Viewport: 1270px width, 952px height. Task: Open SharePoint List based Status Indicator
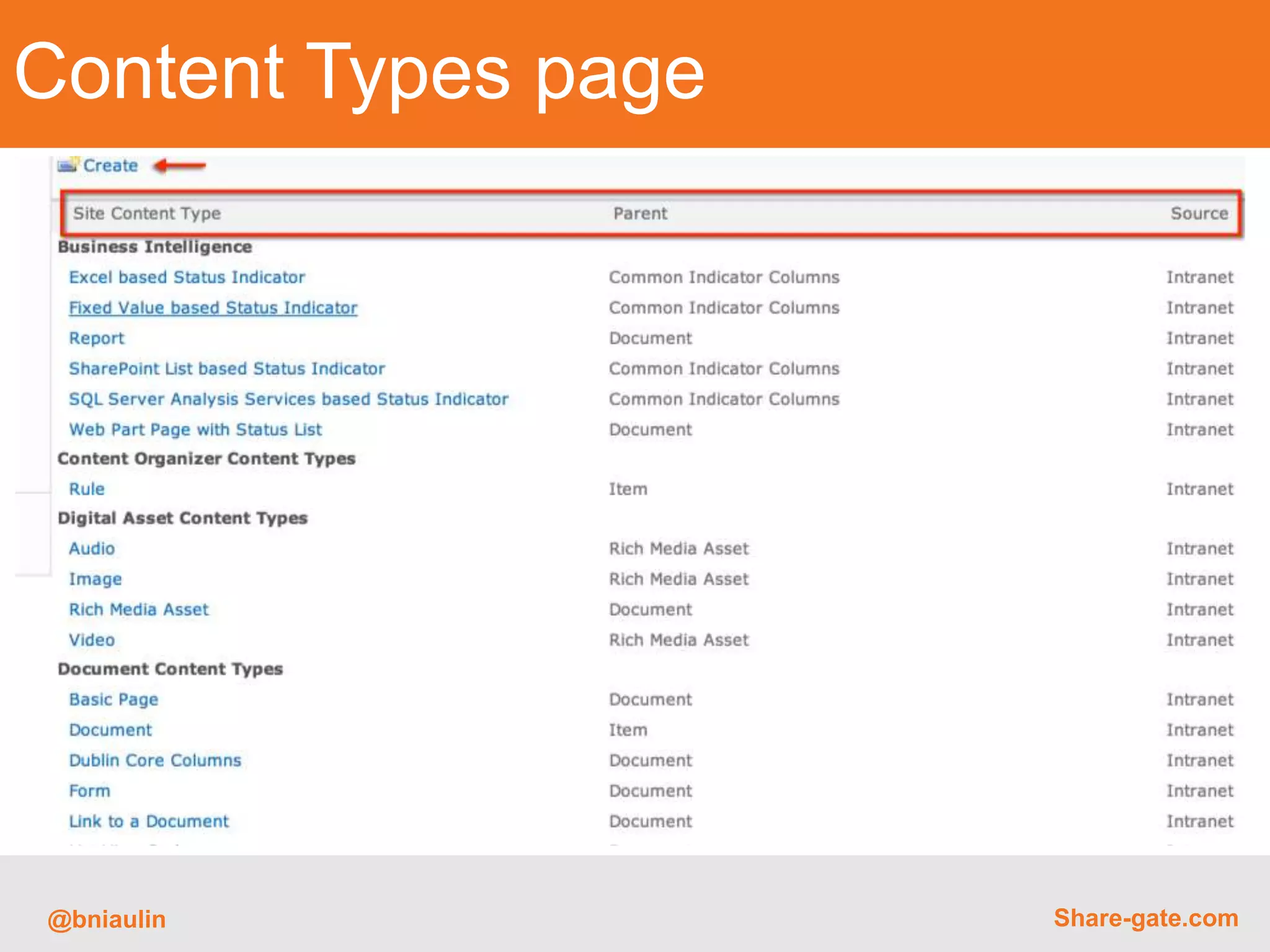[x=226, y=368]
